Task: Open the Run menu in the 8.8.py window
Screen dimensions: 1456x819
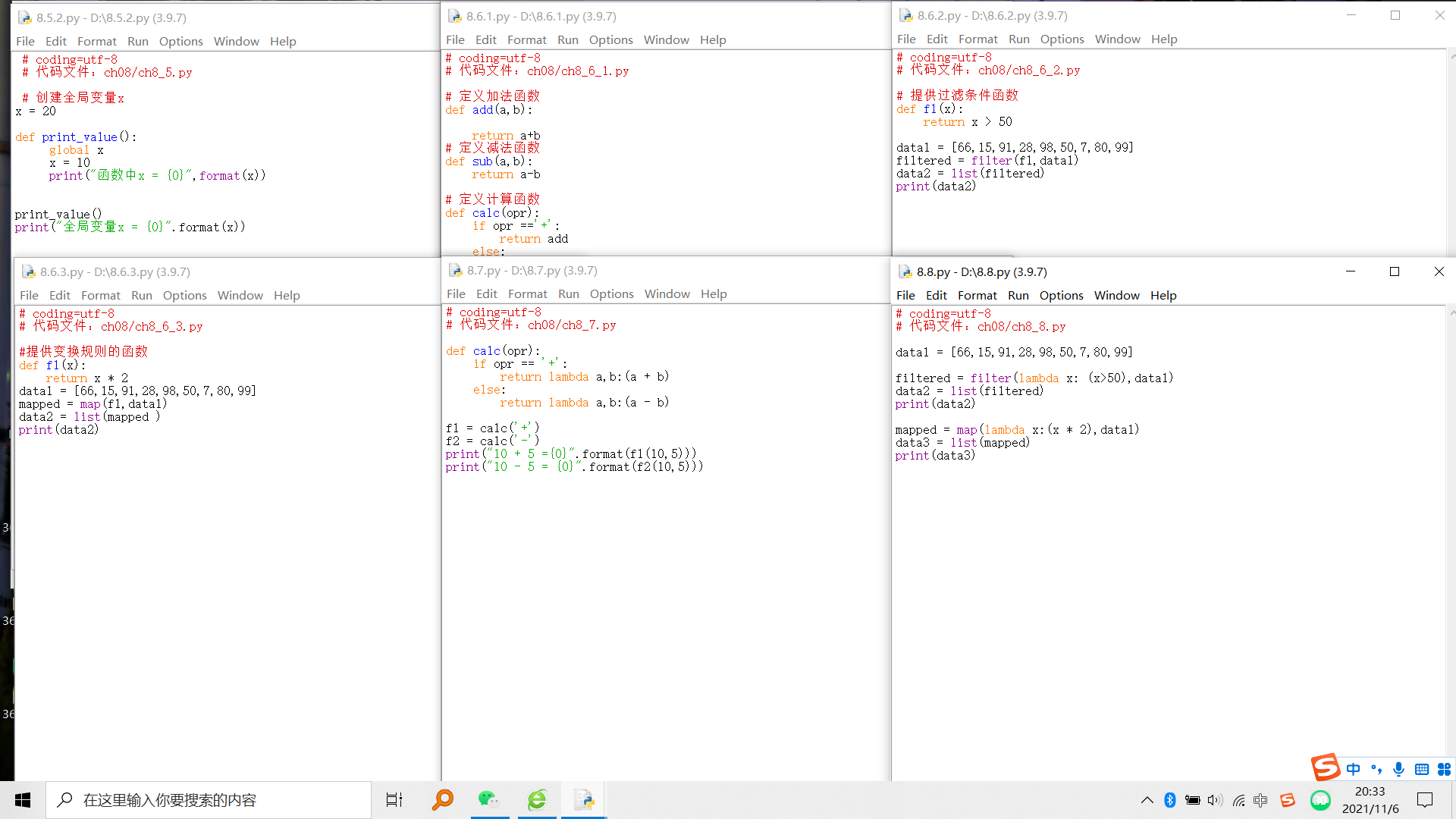Action: [1018, 295]
